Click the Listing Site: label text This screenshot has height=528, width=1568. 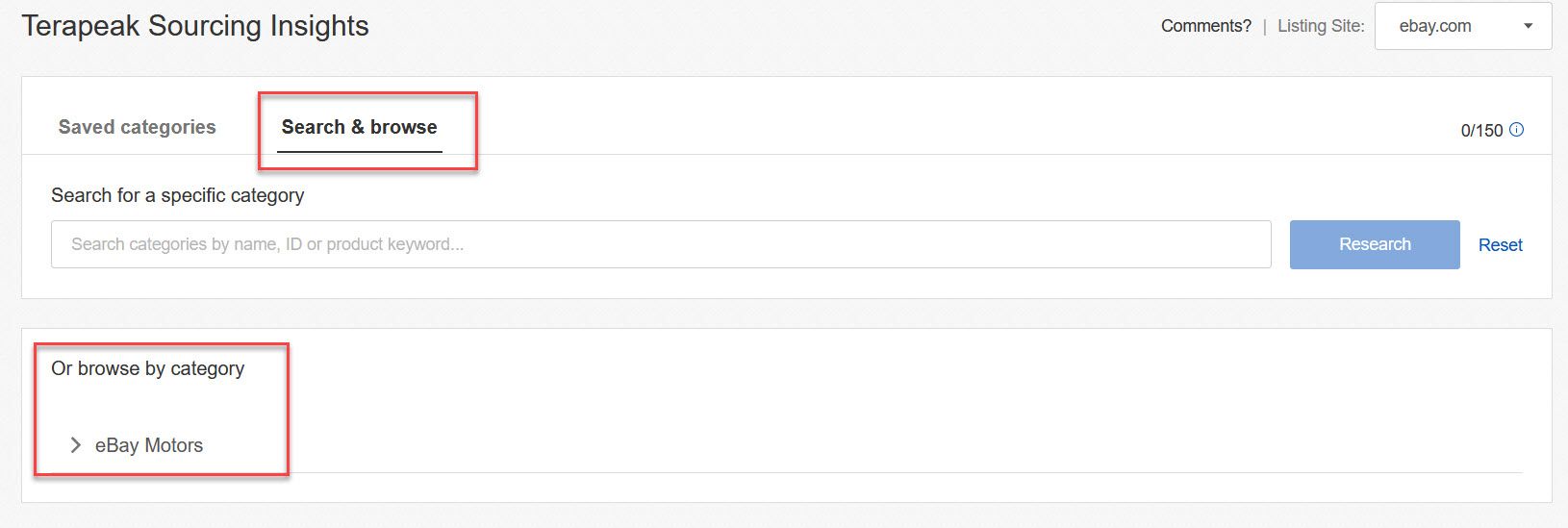pyautogui.click(x=1321, y=27)
